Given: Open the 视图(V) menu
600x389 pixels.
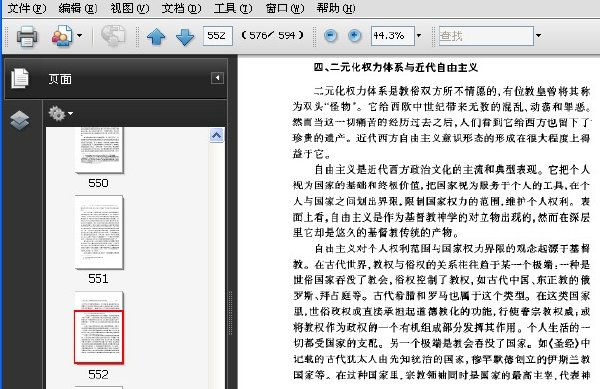Looking at the screenshot, I should (130, 8).
